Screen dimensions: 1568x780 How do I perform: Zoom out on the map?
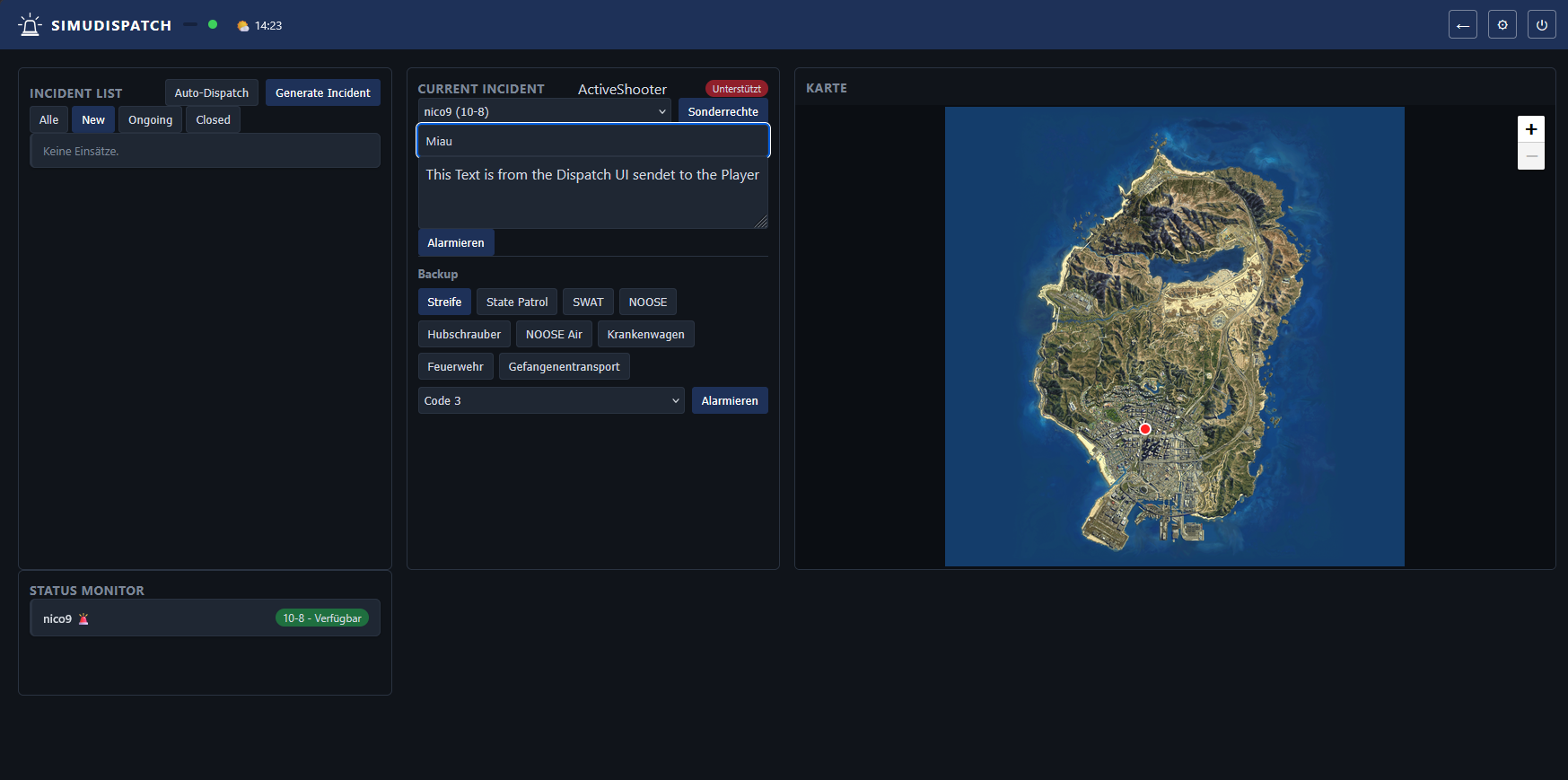coord(1531,156)
